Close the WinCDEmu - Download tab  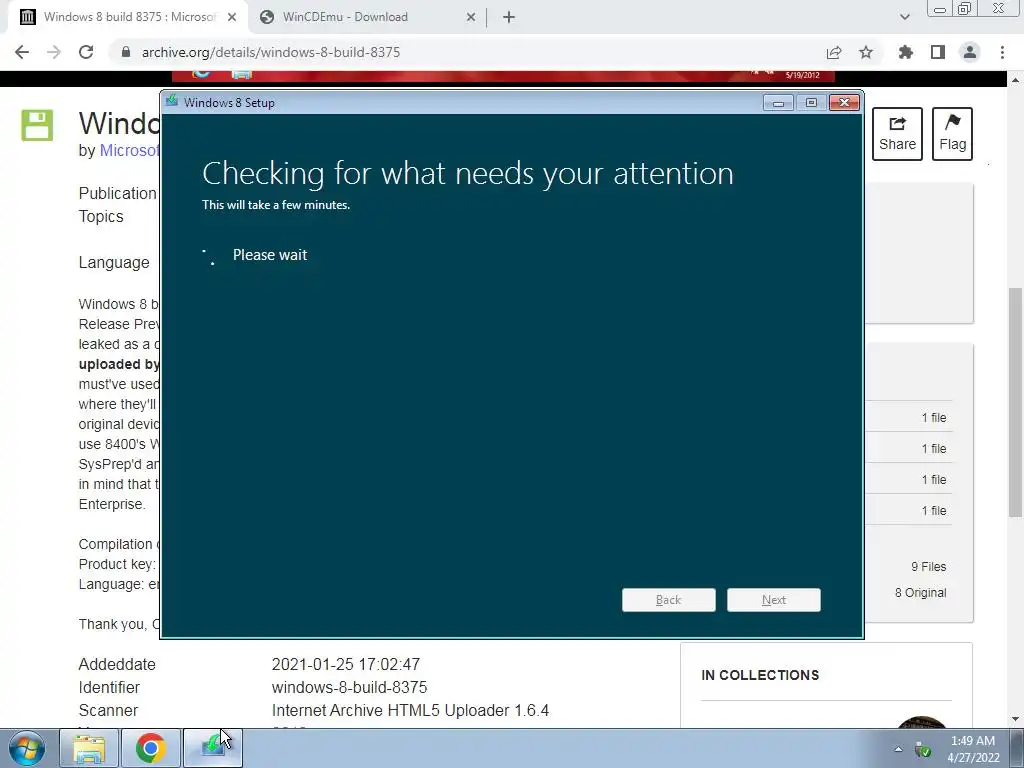[471, 17]
